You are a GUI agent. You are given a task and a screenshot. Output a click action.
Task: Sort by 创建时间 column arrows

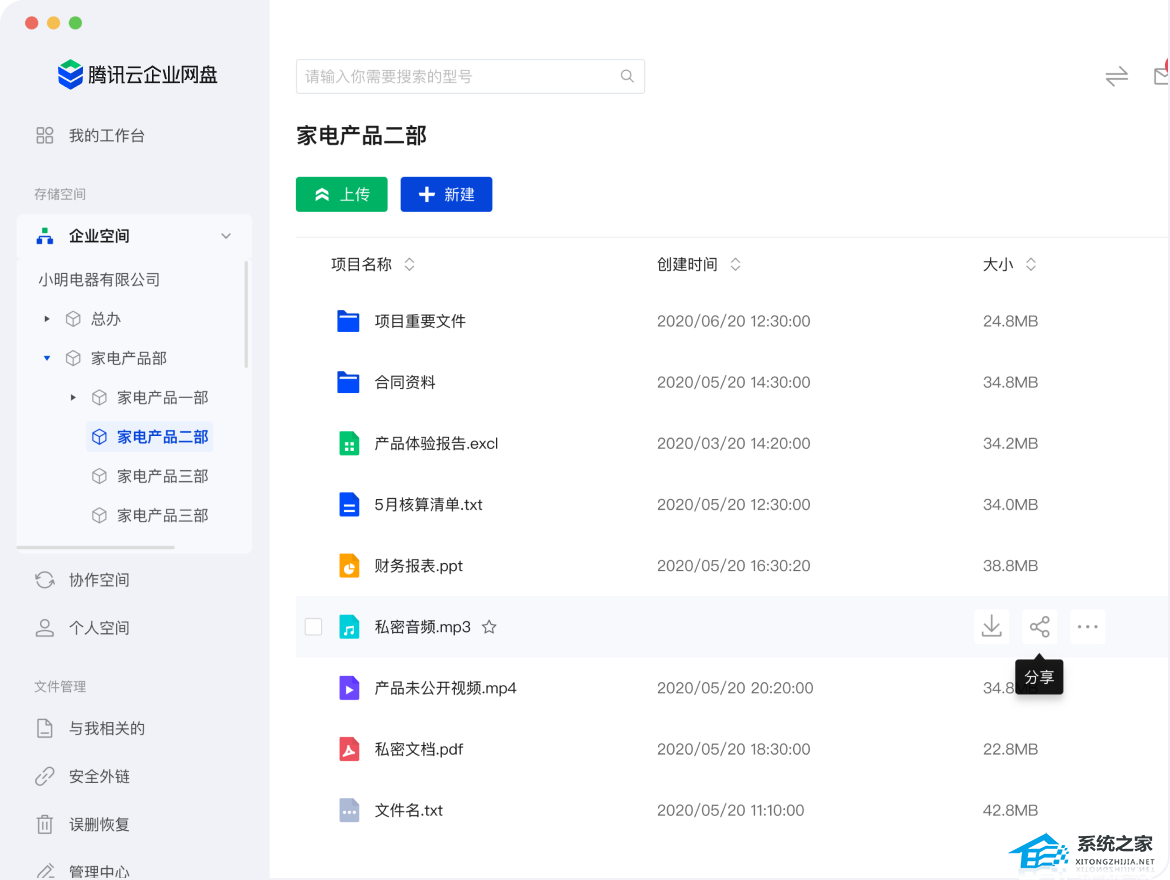pyautogui.click(x=736, y=264)
